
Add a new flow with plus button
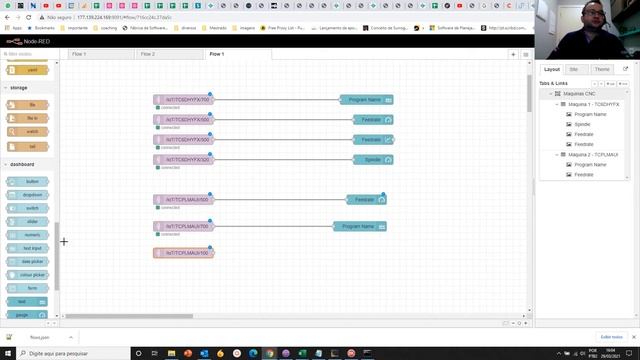tap(513, 54)
